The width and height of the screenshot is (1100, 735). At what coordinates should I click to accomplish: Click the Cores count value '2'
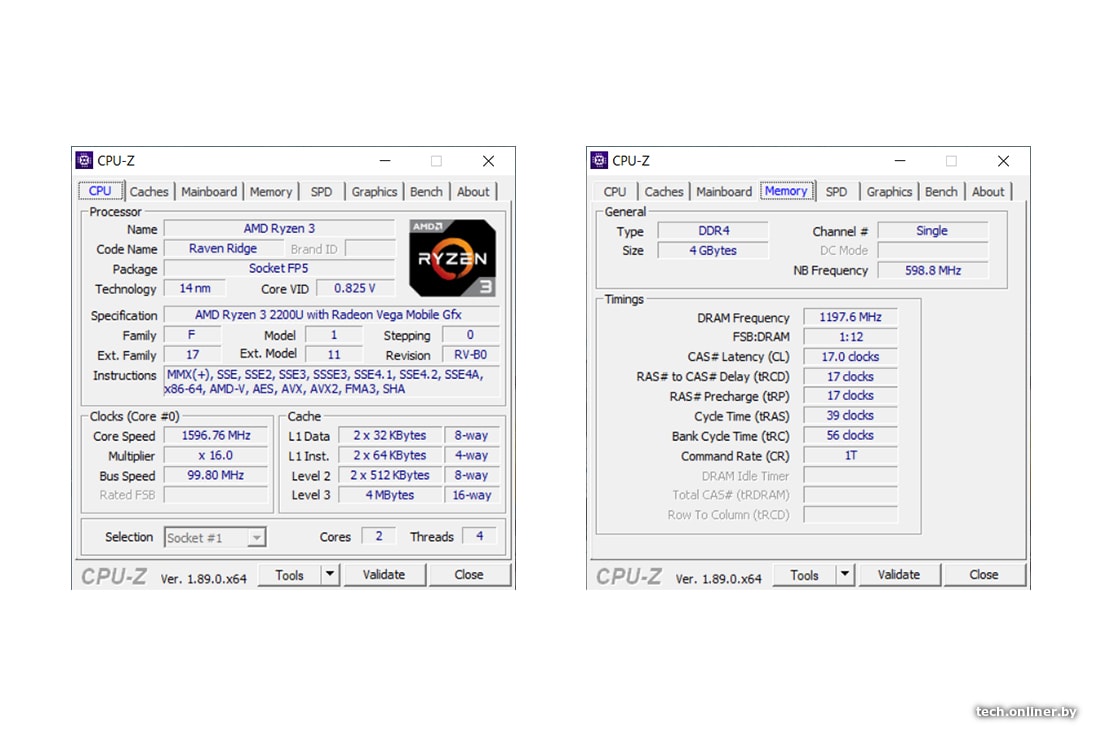(379, 537)
